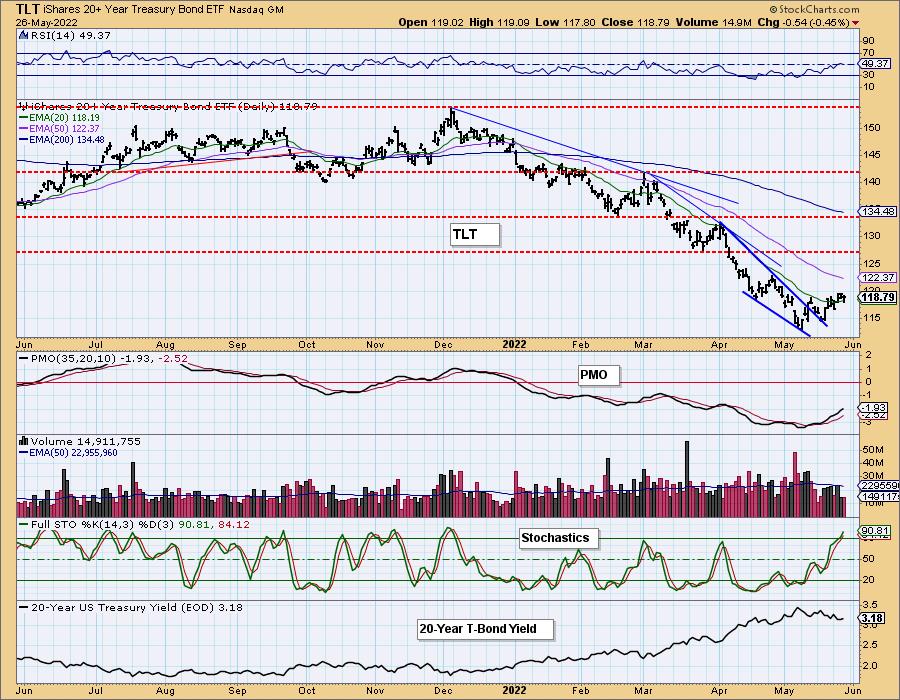Image resolution: width=900 pixels, height=700 pixels.
Task: Click the Mar month label on bottom axis
Action: (643, 690)
